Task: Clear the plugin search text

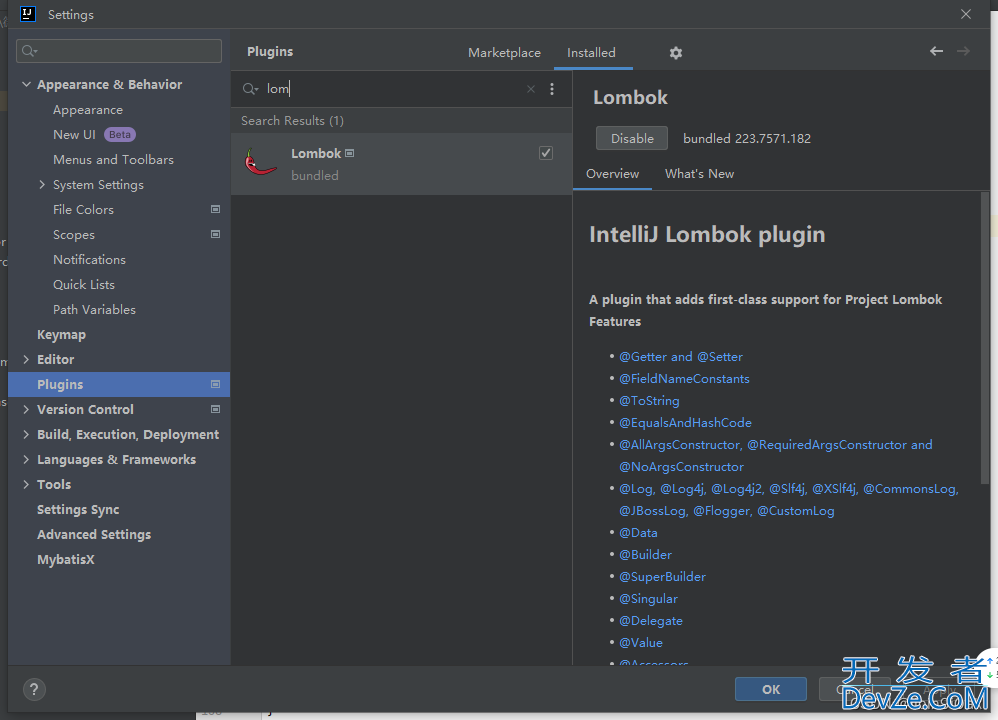Action: [531, 89]
